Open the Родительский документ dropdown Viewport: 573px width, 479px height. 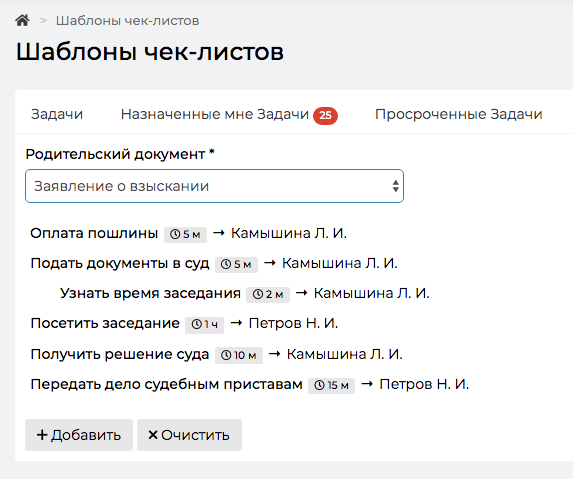pos(215,186)
